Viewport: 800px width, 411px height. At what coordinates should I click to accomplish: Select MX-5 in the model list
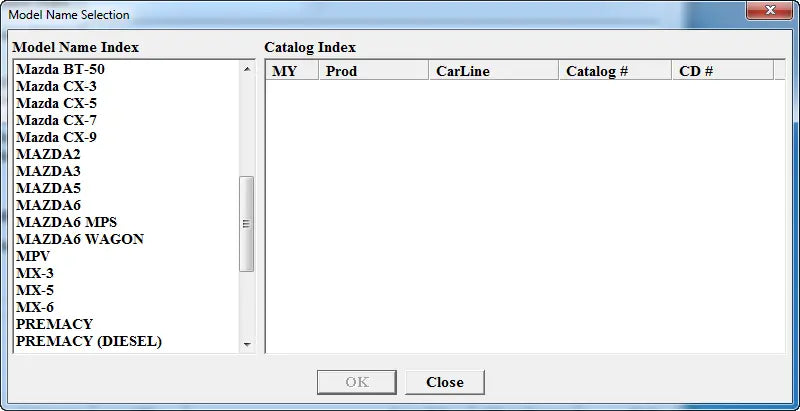[x=35, y=290]
